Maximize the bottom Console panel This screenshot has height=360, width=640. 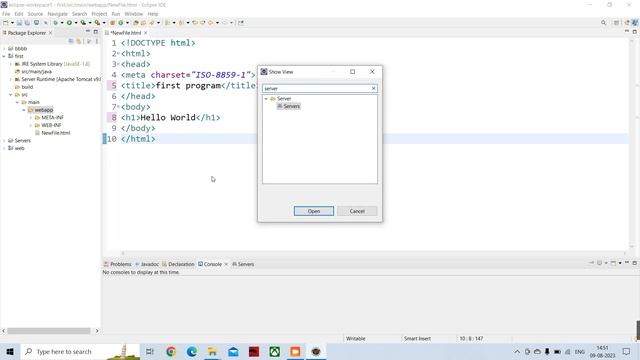635,263
